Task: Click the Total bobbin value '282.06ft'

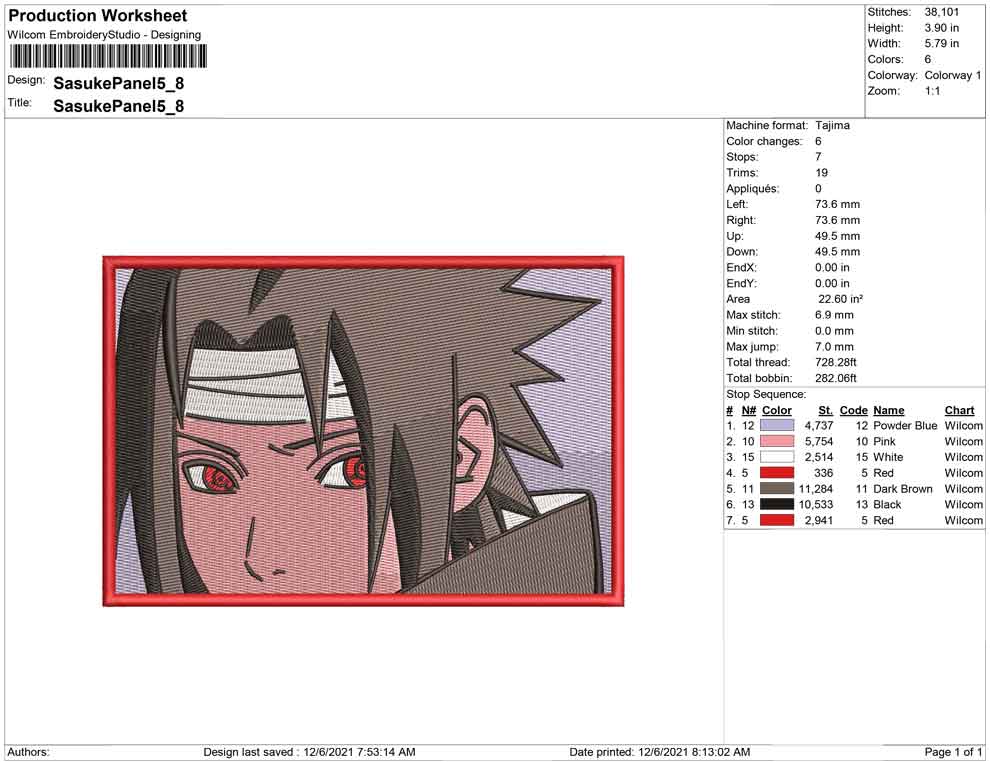Action: 836,378
